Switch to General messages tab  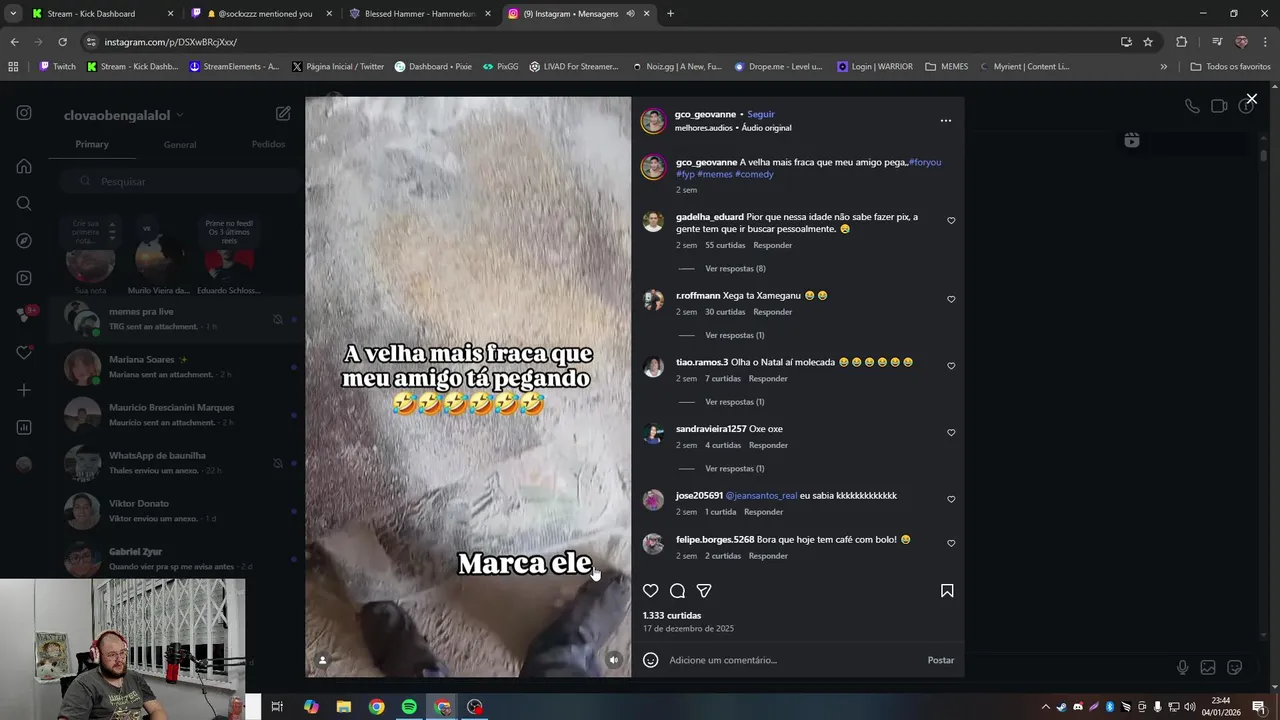180,144
